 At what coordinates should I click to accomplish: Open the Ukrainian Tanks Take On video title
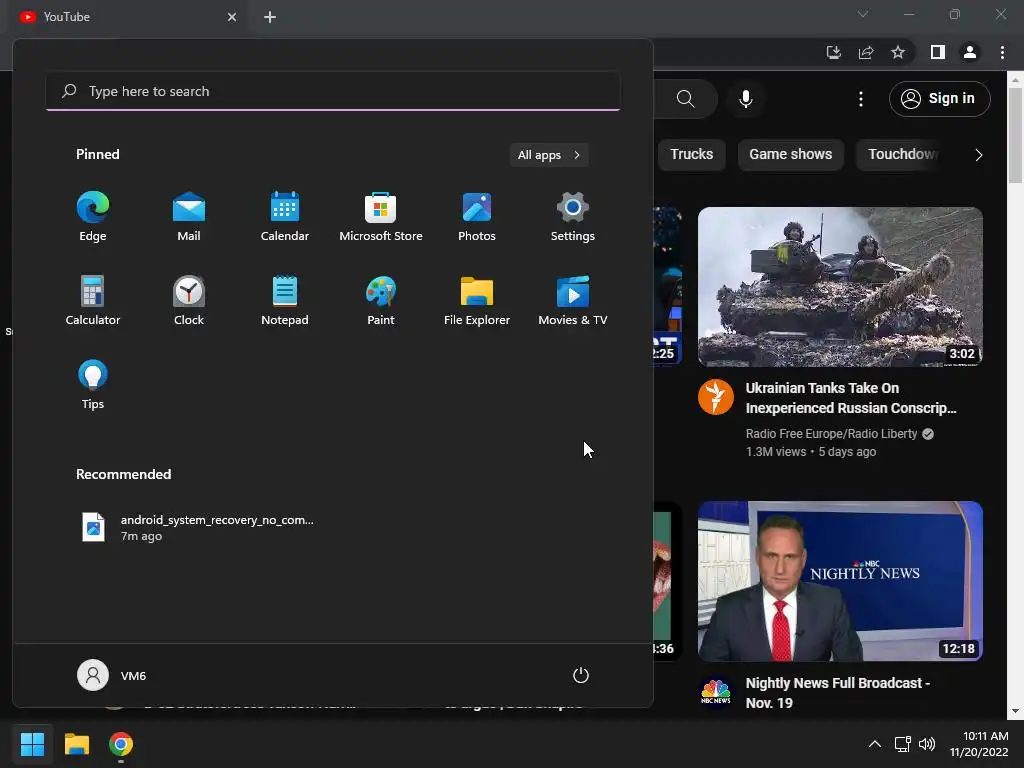851,398
